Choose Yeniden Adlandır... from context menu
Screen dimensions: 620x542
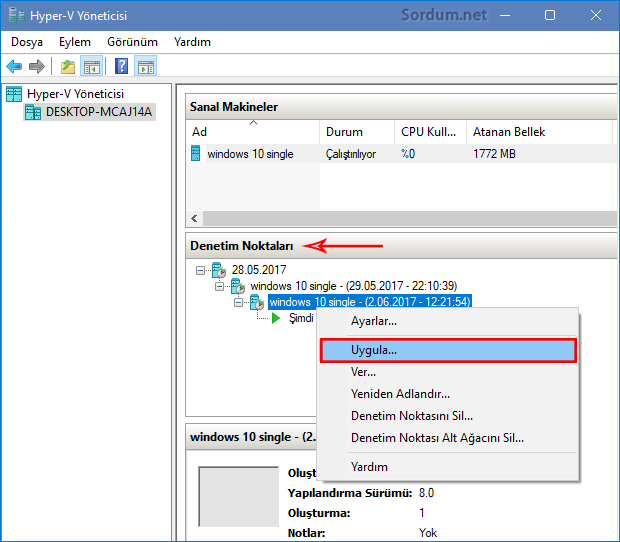tap(448, 394)
